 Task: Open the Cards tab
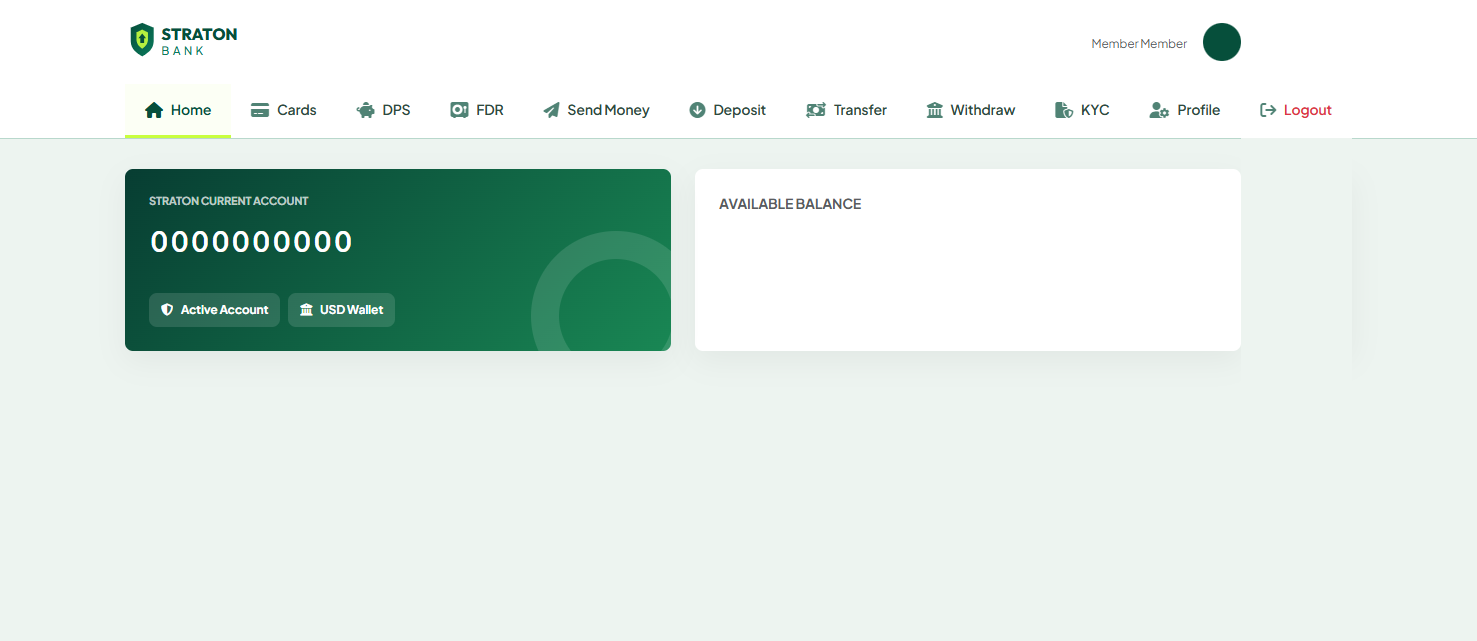tap(284, 110)
